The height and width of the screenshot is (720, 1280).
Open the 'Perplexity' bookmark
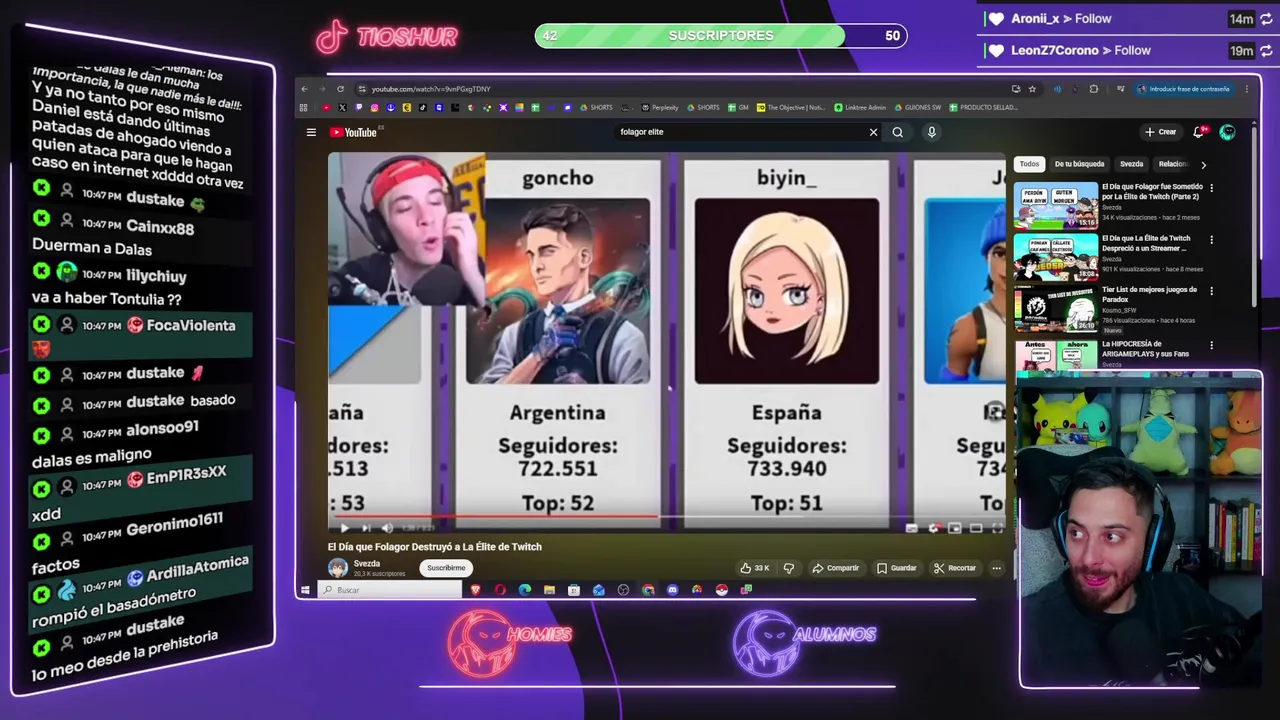tap(660, 107)
